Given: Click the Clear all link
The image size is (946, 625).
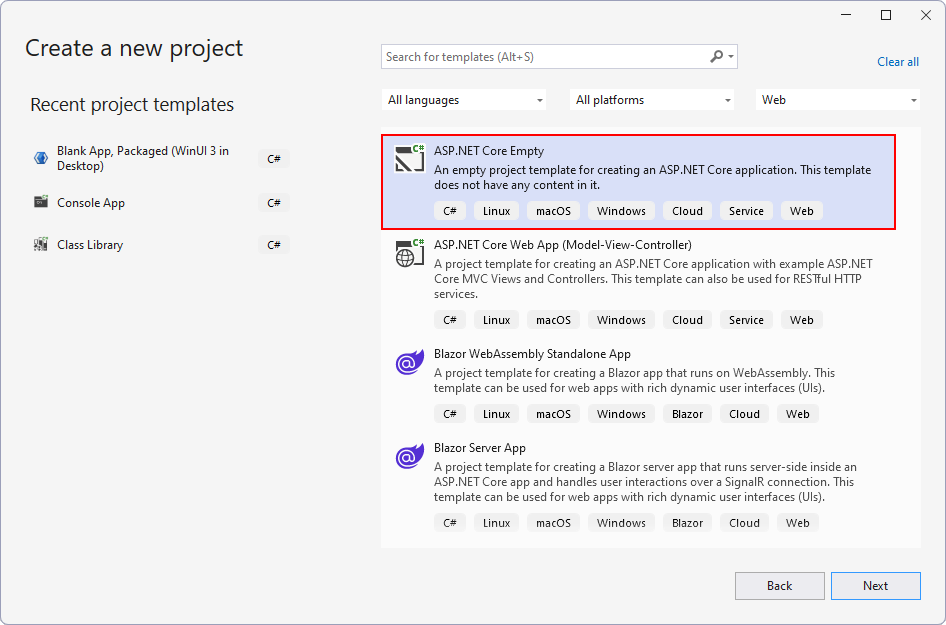Looking at the screenshot, I should click(x=897, y=61).
